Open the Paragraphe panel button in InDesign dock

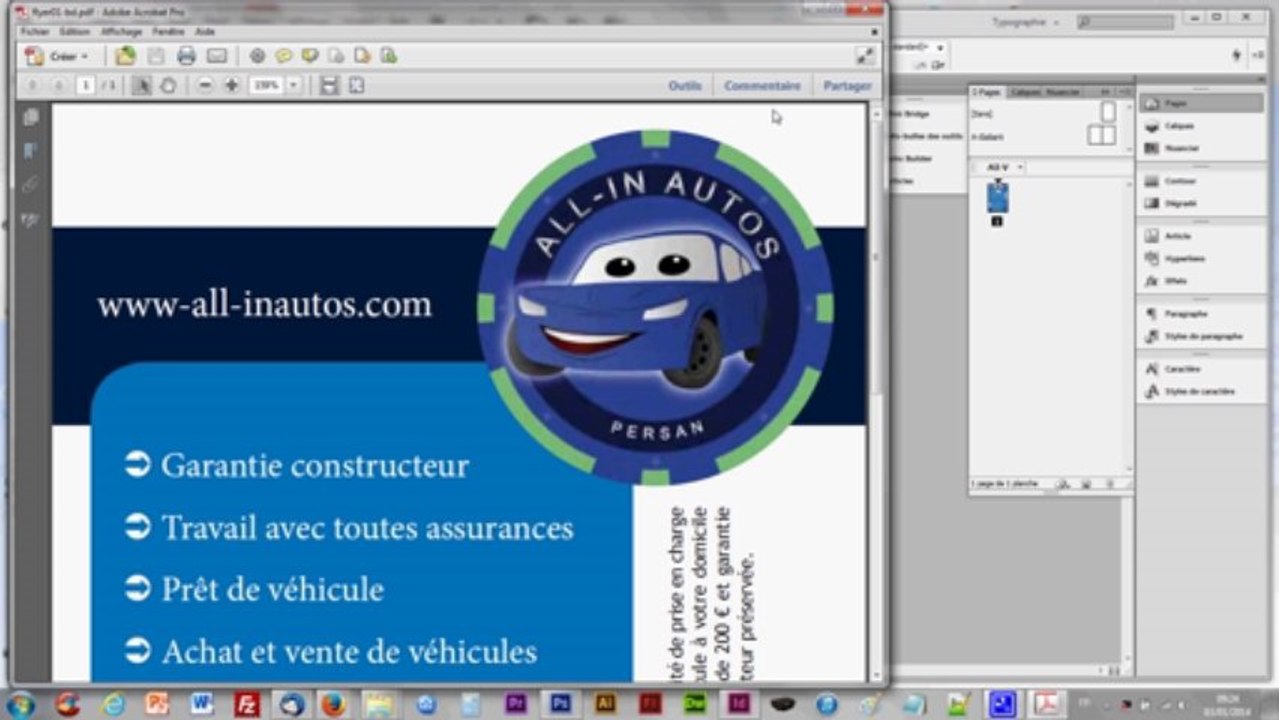point(1201,314)
